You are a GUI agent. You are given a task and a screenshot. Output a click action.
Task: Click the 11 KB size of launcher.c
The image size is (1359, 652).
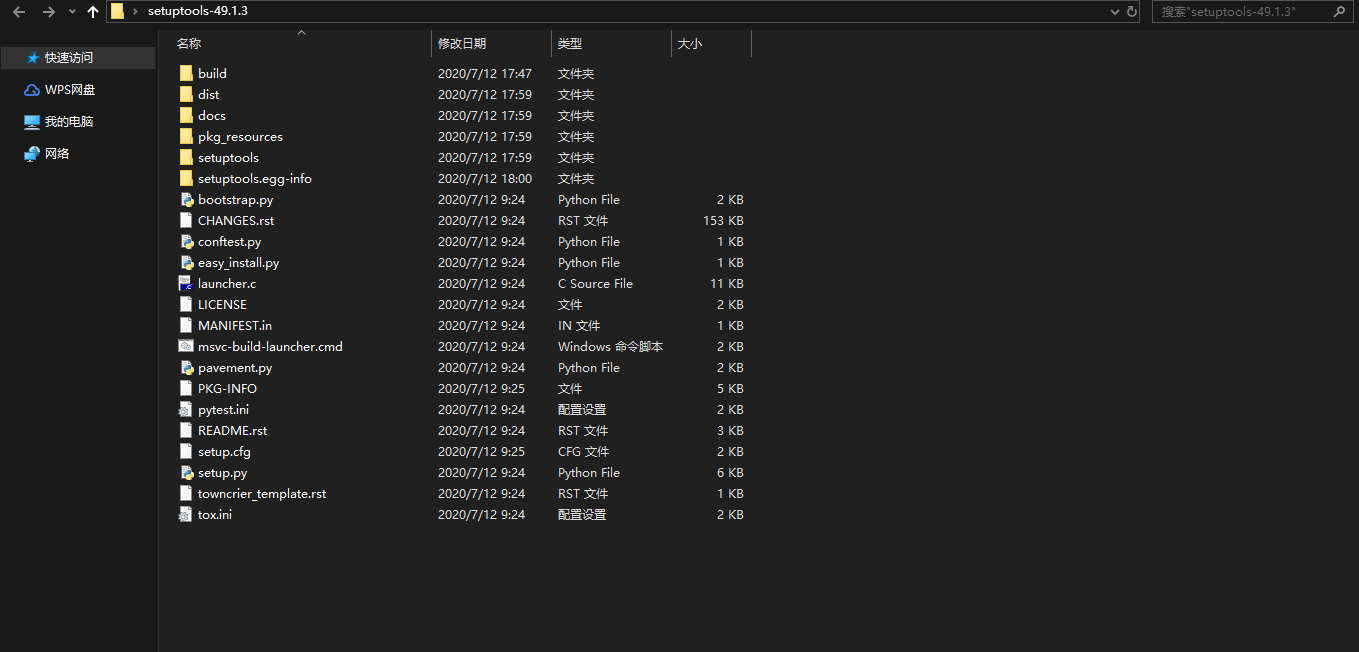coord(727,283)
